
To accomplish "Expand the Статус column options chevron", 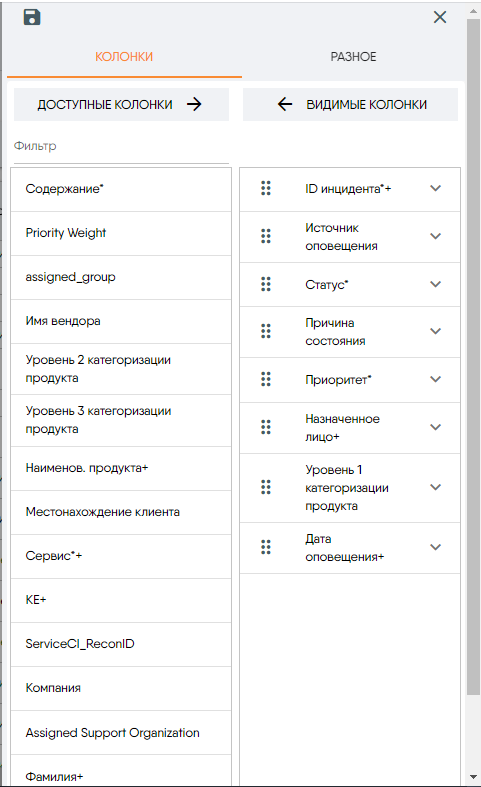I will coord(435,284).
